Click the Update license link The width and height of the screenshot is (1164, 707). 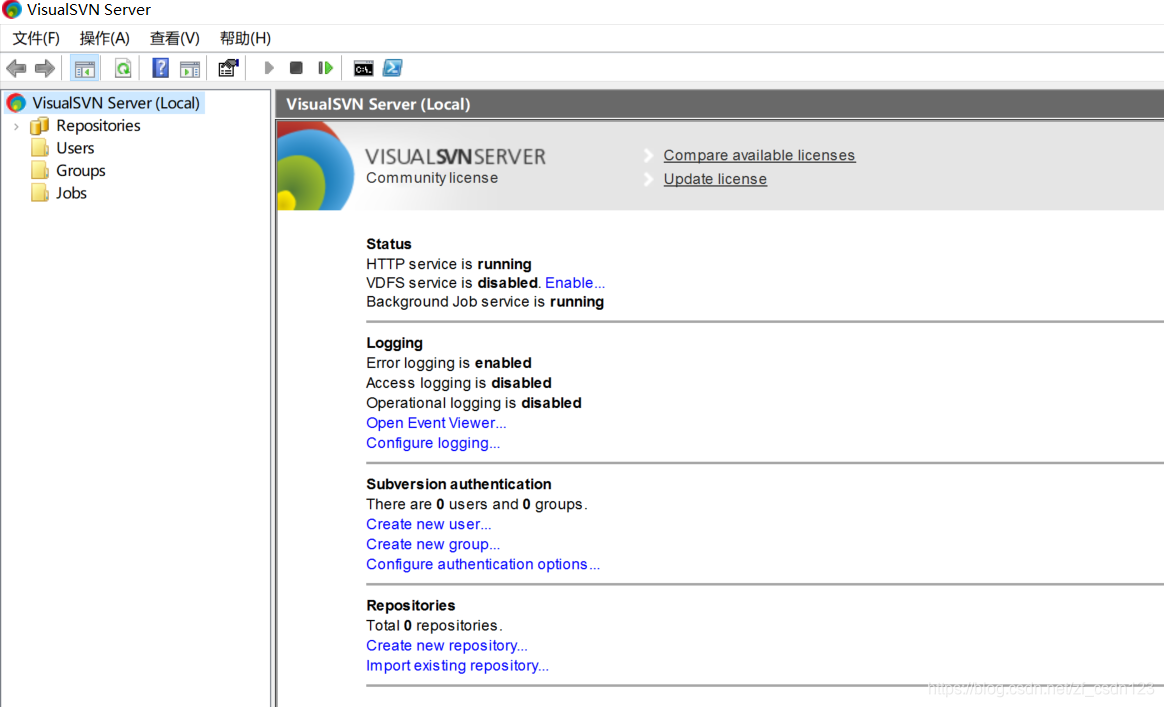pyautogui.click(x=715, y=179)
